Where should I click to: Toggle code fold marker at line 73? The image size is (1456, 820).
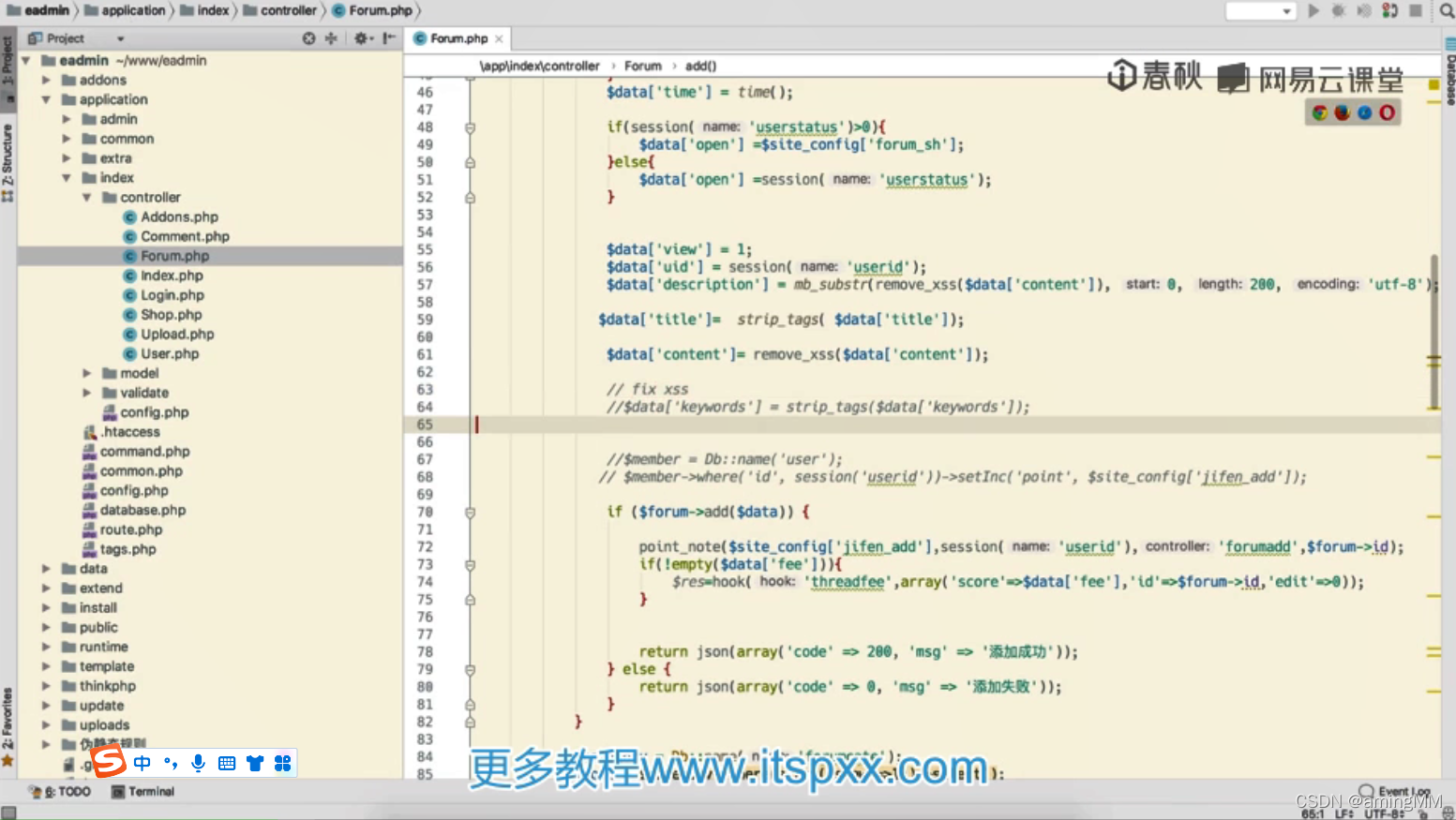470,565
